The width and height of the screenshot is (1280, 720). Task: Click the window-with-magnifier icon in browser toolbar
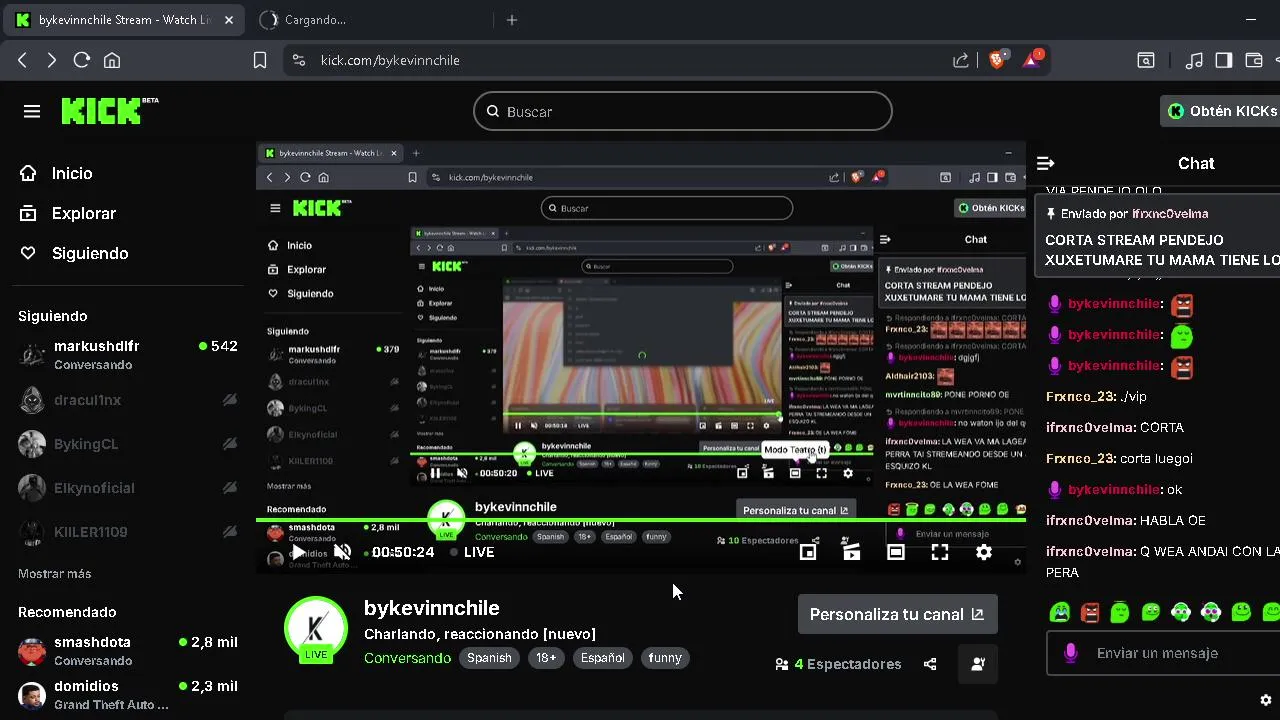tap(1146, 60)
